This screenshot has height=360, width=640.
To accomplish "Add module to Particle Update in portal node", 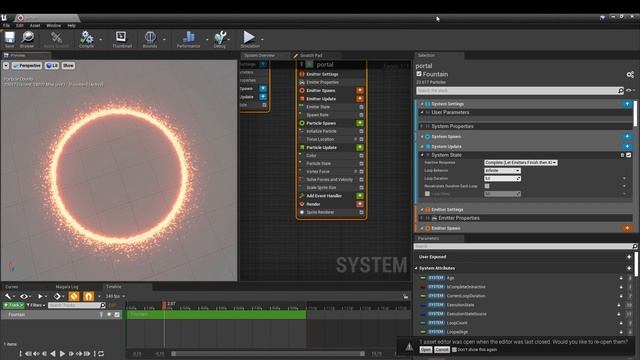I will coord(360,147).
